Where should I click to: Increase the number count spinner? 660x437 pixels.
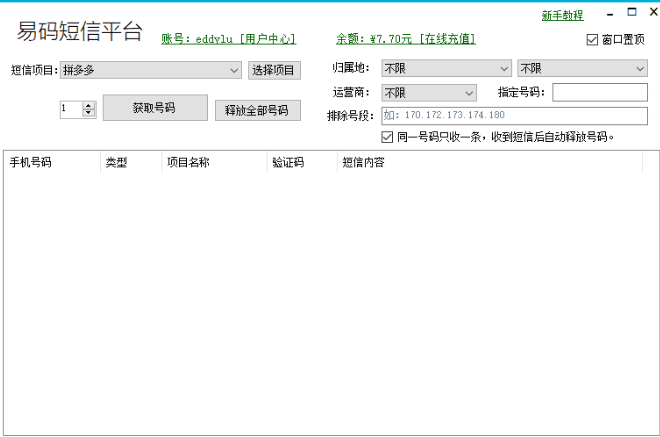[88, 105]
